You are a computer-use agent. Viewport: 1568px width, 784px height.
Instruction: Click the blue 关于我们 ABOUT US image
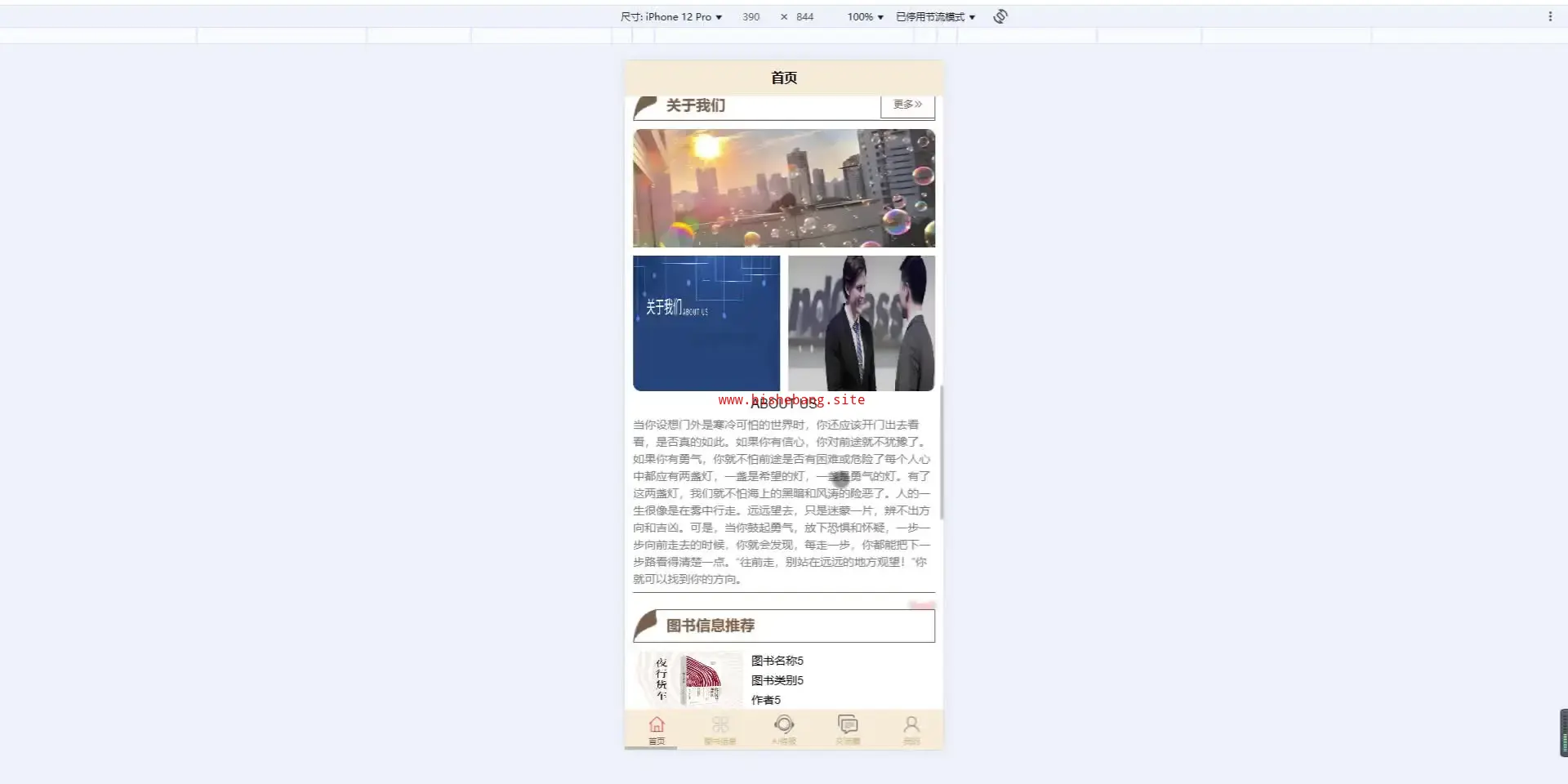(x=706, y=323)
